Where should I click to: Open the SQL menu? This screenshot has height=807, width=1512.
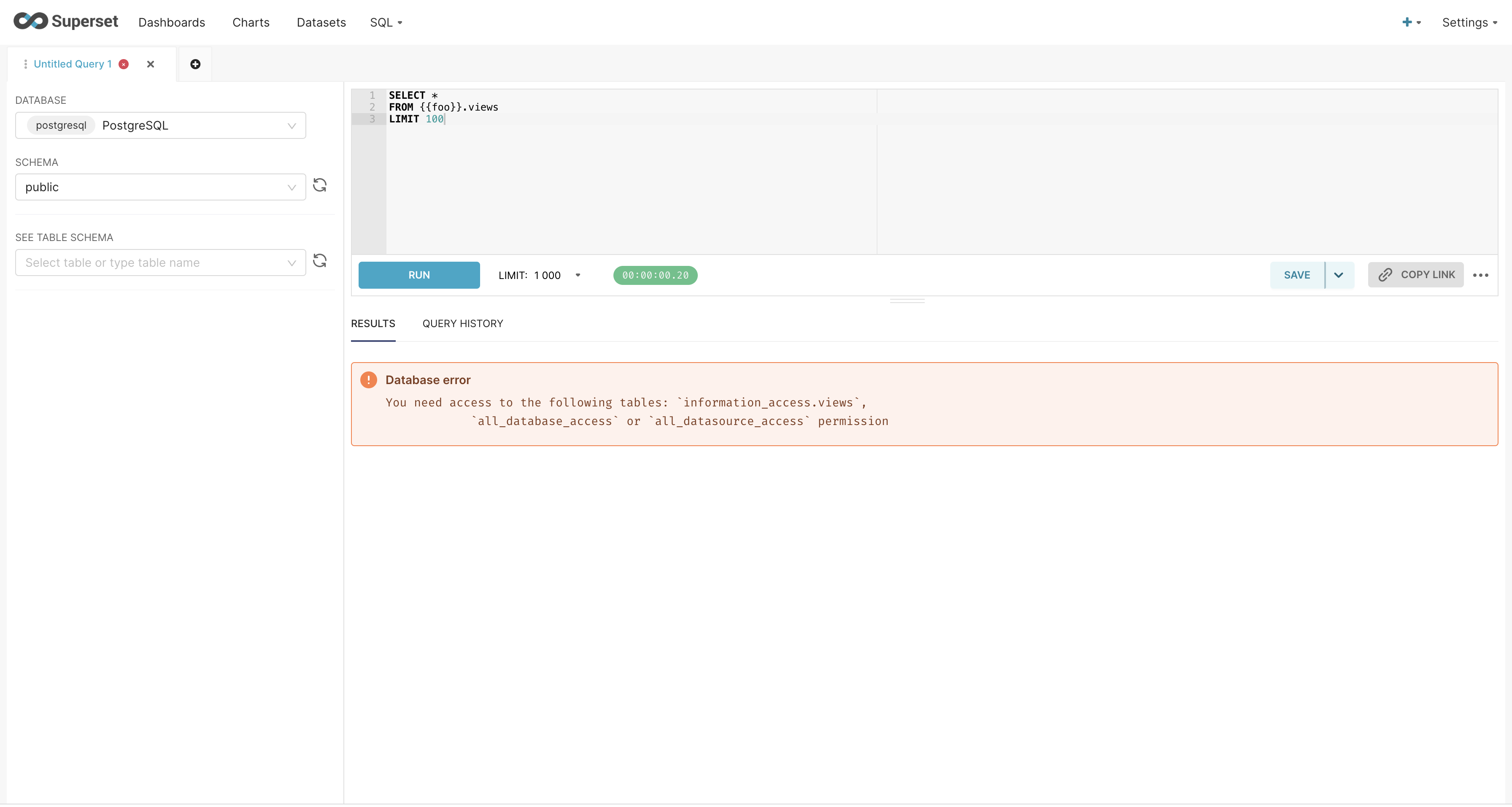[386, 22]
